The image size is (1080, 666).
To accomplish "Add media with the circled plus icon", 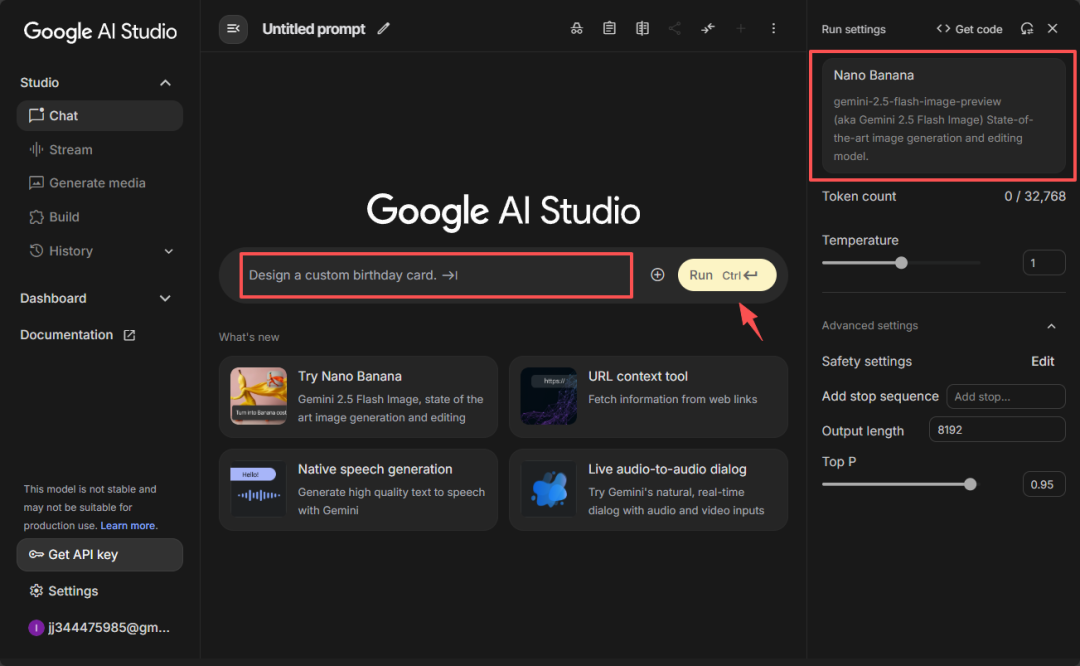I will (x=657, y=275).
